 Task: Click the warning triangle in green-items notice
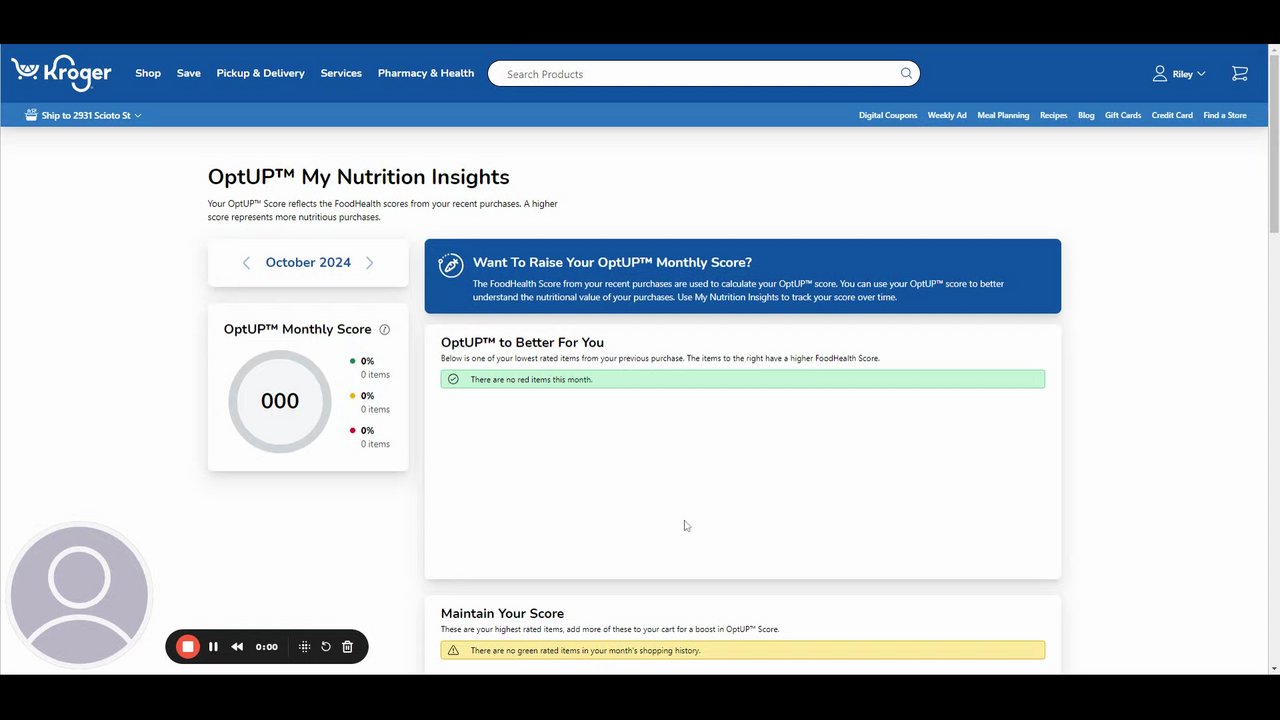click(x=453, y=650)
